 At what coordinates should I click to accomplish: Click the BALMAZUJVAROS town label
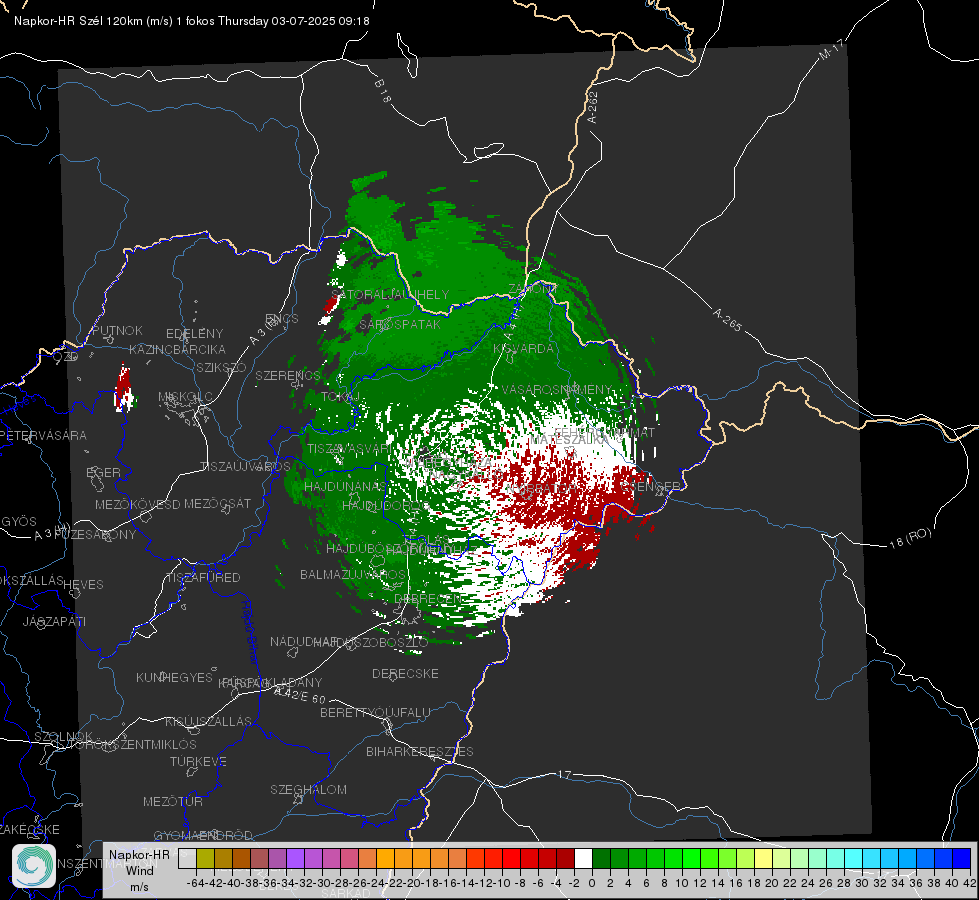353,574
